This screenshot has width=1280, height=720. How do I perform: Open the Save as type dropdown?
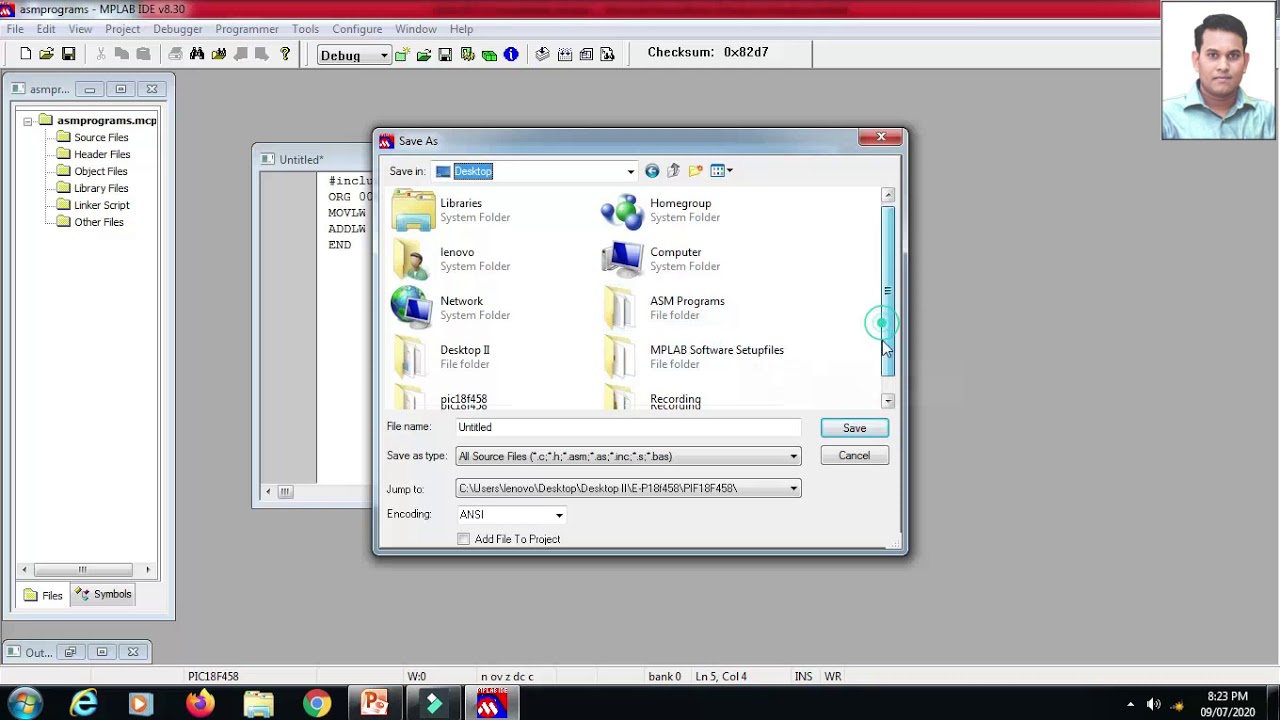pyautogui.click(x=794, y=457)
